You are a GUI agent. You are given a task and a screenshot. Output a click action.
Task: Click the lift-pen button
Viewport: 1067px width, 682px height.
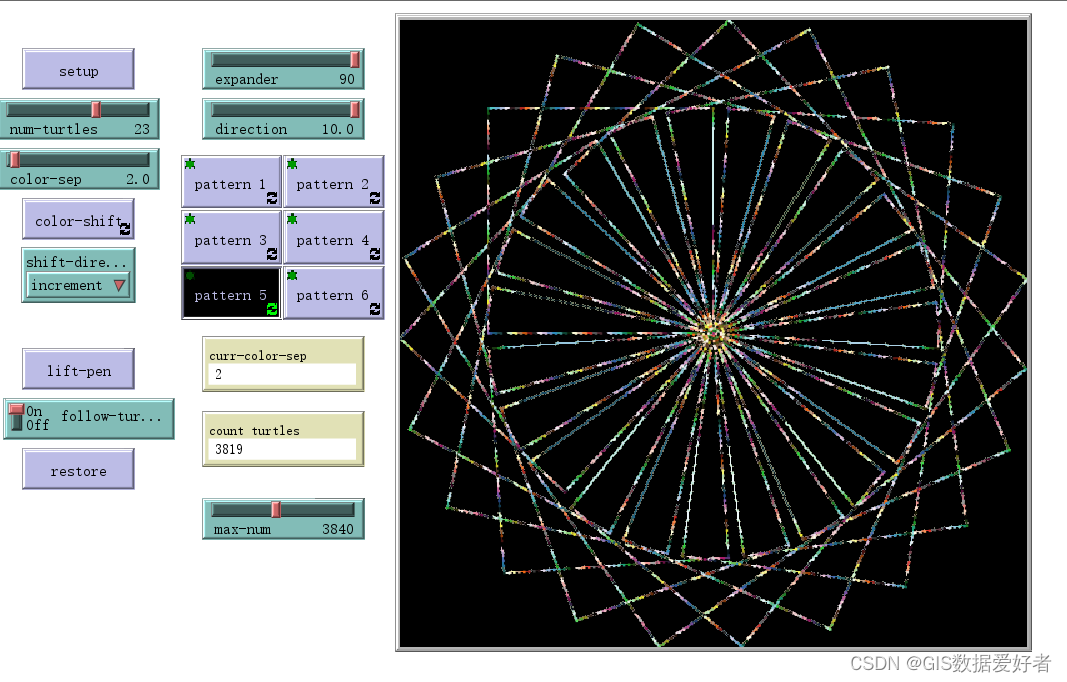click(78, 370)
